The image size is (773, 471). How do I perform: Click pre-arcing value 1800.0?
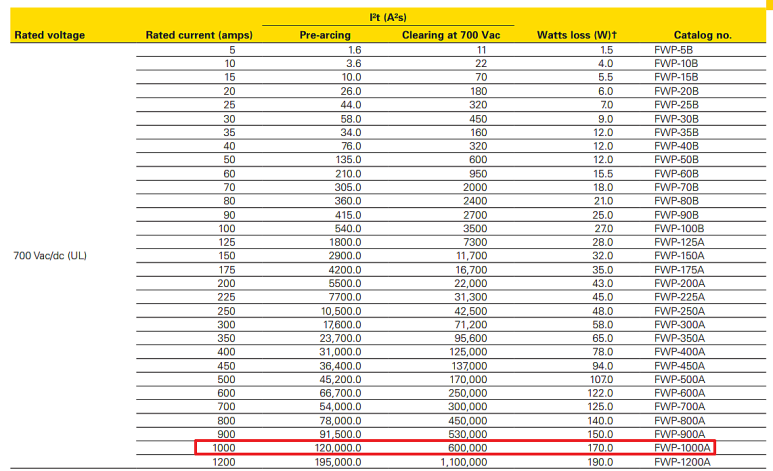(x=346, y=242)
